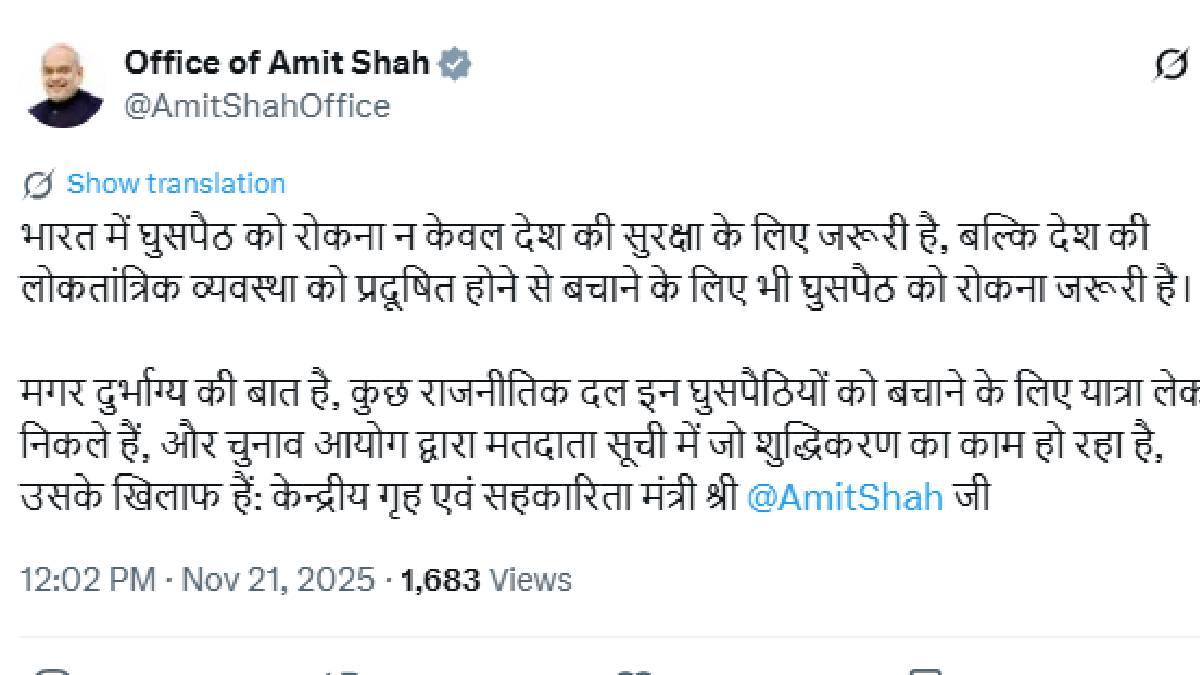Image resolution: width=1200 pixels, height=675 pixels.
Task: Click the 12:02 PM time
Action: (x=87, y=580)
